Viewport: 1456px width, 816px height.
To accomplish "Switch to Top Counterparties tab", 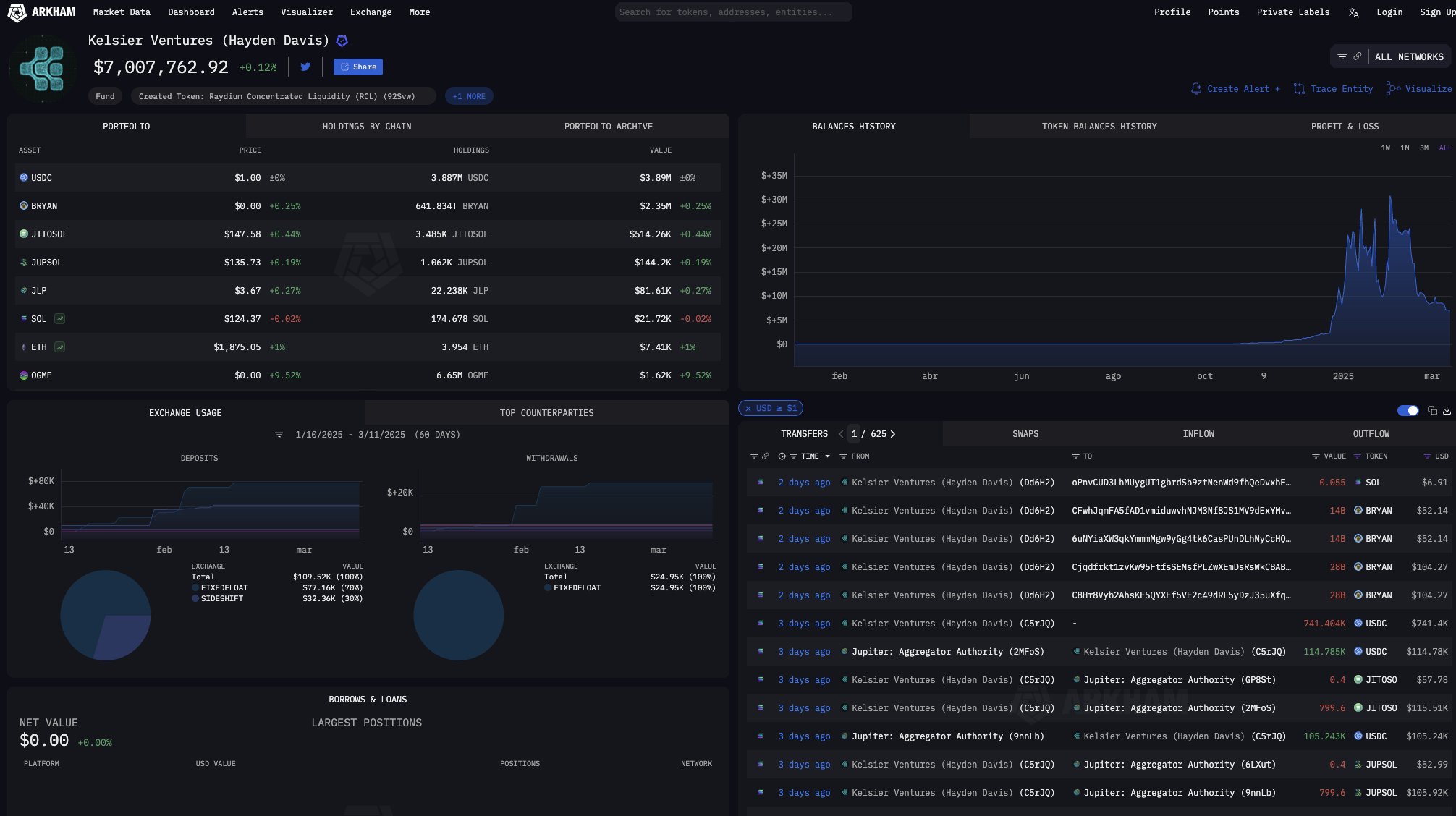I will 546,413.
